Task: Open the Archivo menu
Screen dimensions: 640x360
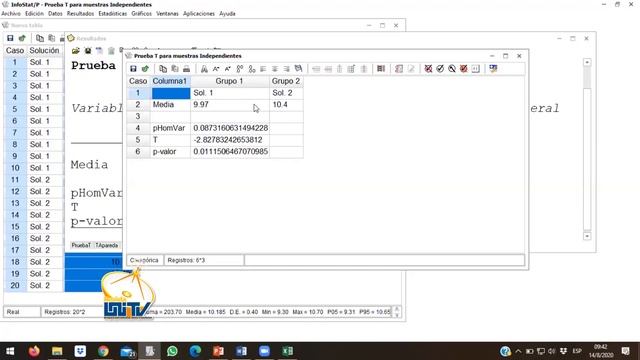Action: tap(11, 13)
